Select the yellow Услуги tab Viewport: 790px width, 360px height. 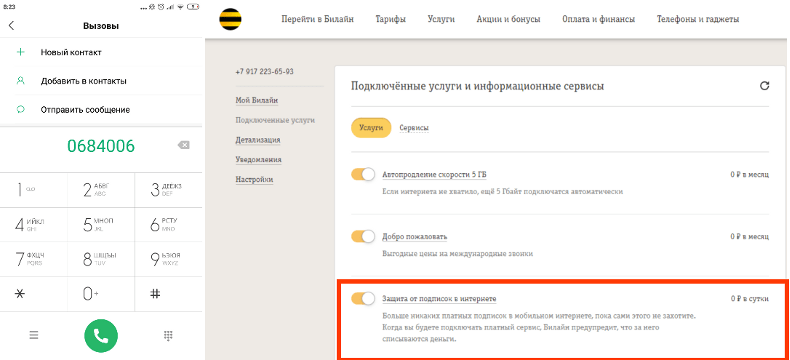[x=371, y=128]
